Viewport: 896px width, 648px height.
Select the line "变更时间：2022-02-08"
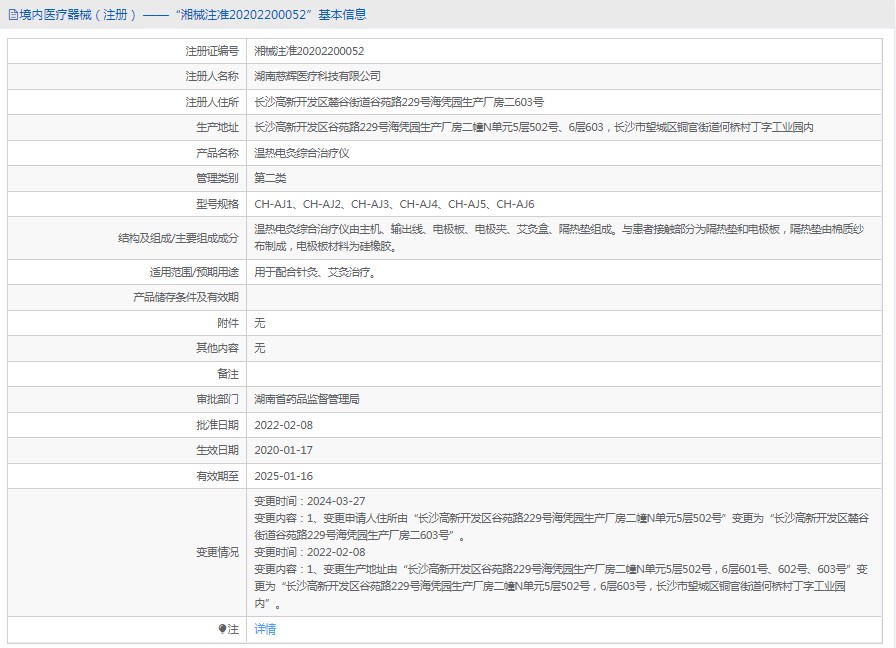click(x=310, y=552)
